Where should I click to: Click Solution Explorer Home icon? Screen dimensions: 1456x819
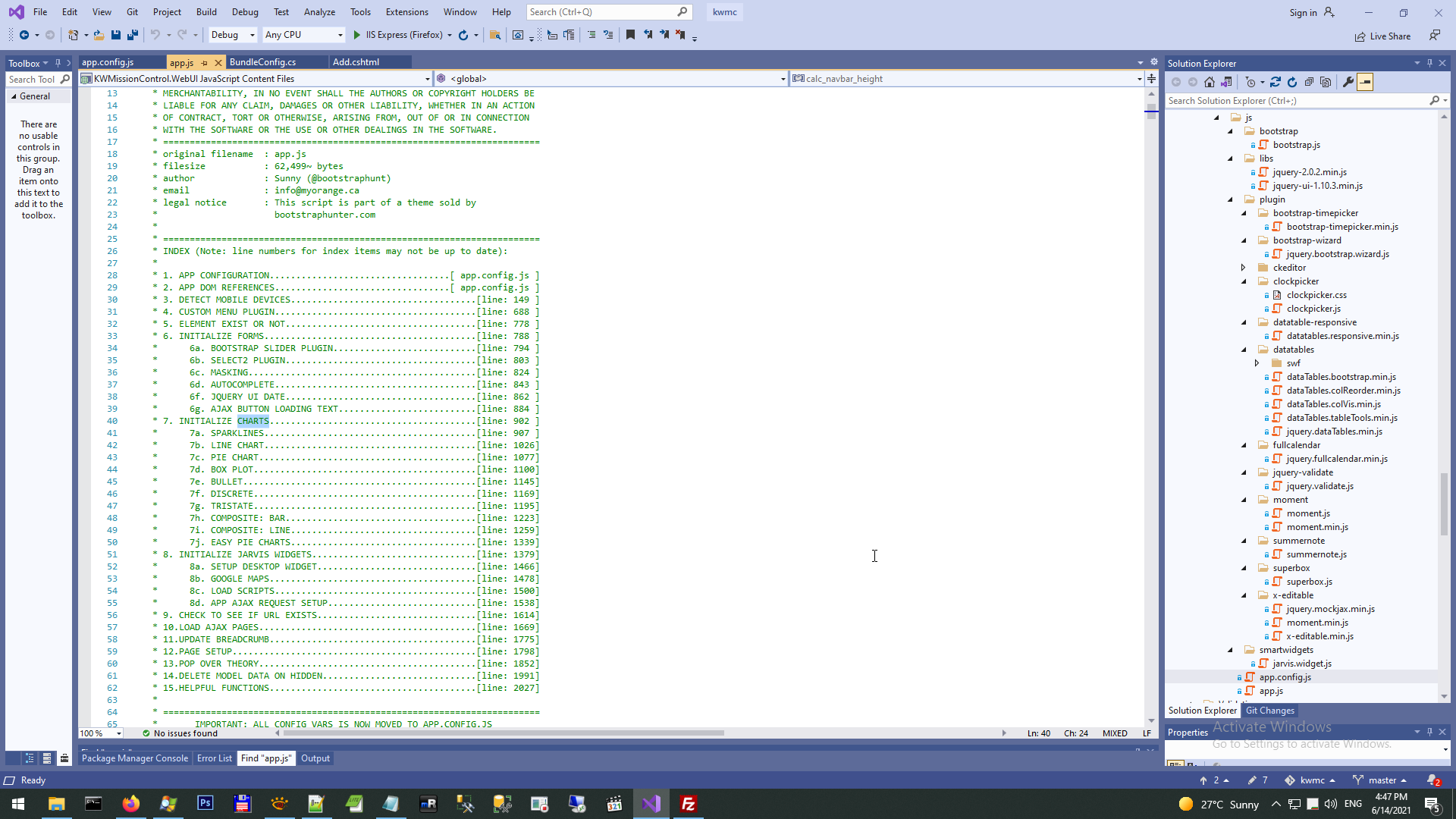click(x=1210, y=82)
